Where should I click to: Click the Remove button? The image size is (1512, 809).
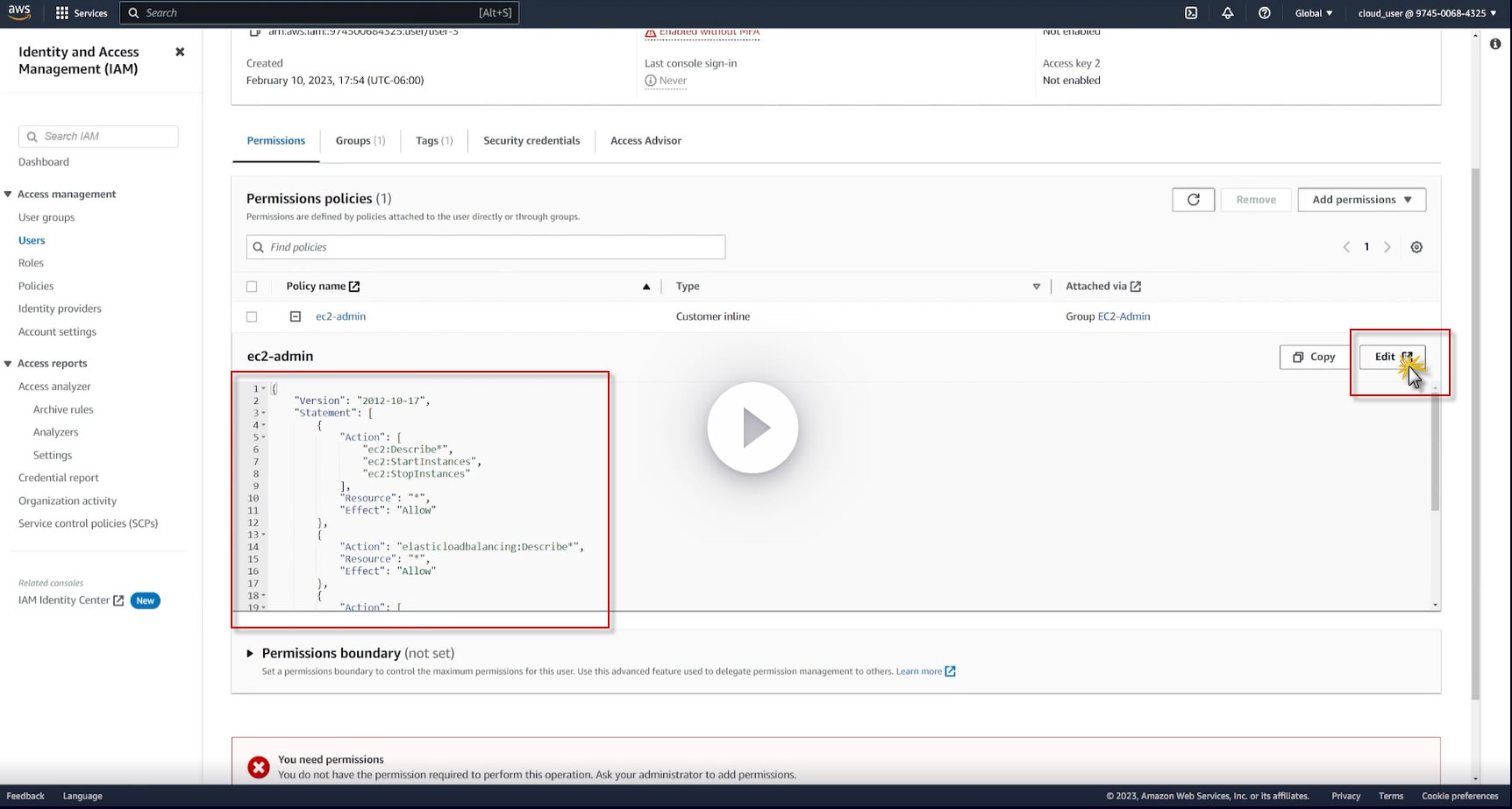[1256, 200]
